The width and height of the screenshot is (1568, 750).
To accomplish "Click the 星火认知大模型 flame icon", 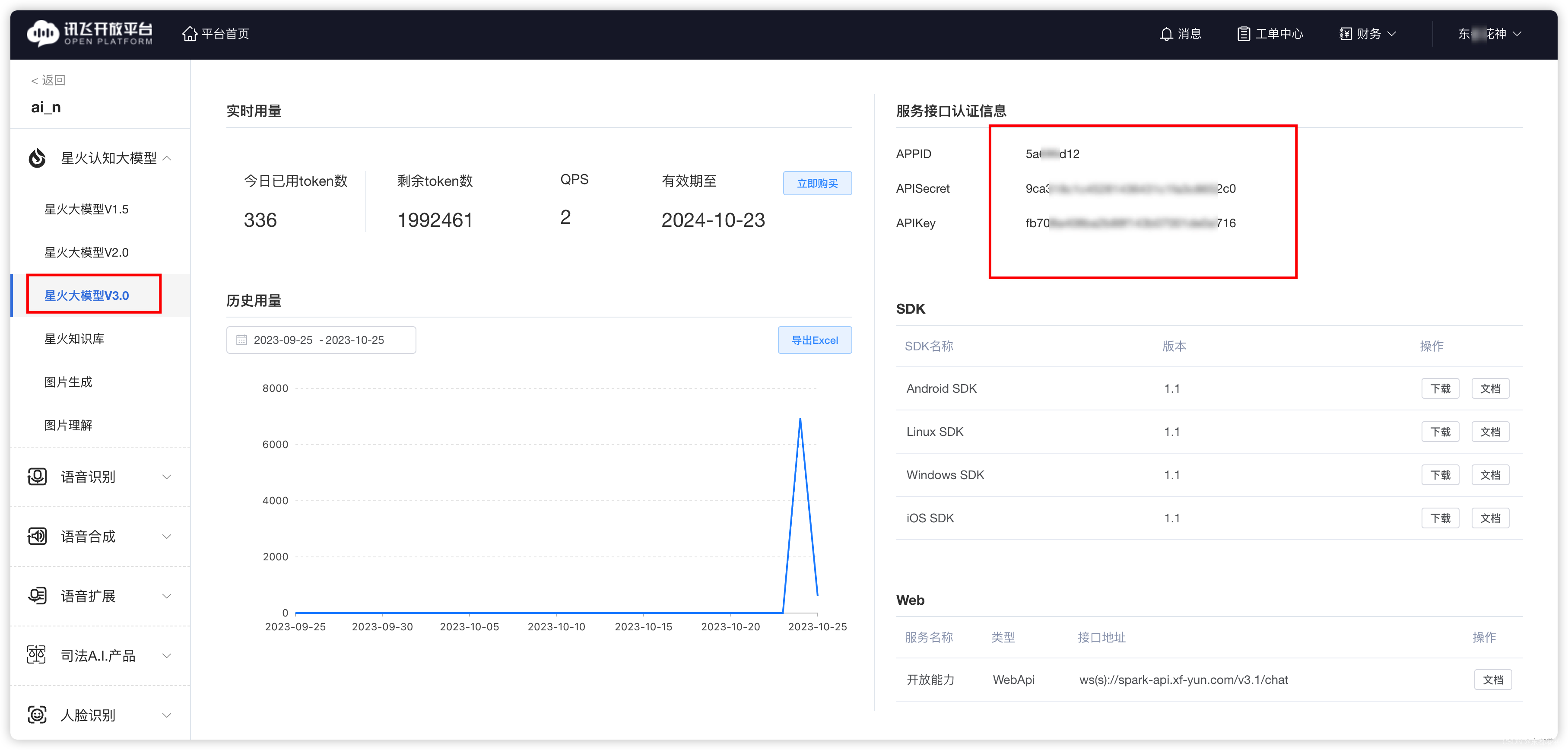I will coord(37,158).
